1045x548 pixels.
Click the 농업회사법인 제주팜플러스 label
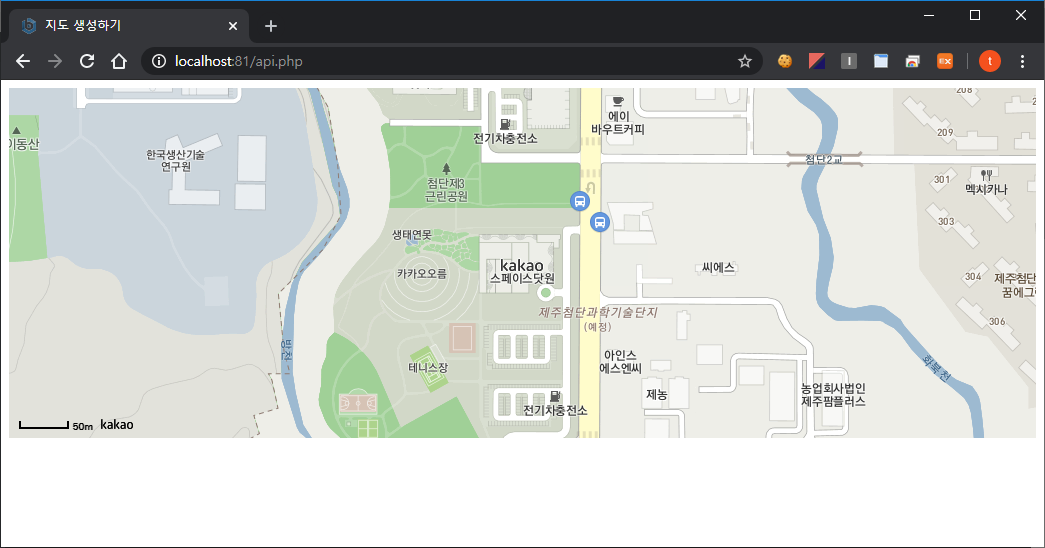point(833,395)
